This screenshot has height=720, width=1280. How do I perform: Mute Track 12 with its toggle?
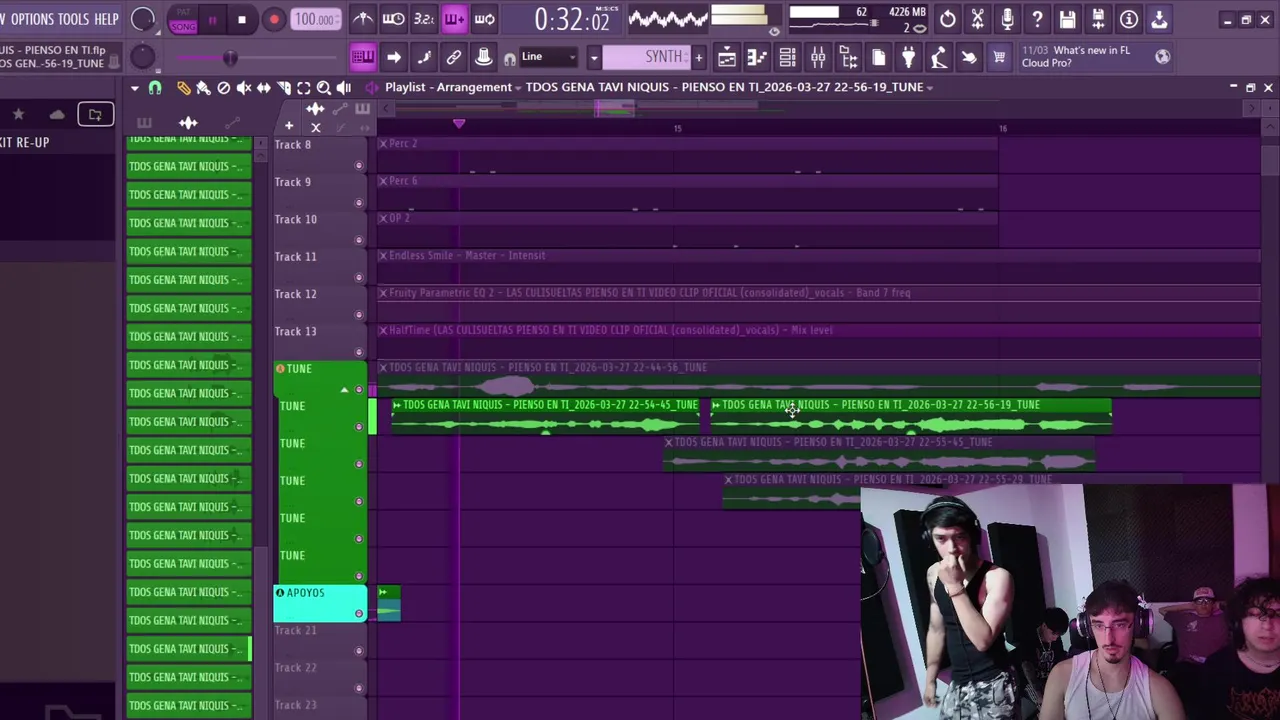[359, 315]
